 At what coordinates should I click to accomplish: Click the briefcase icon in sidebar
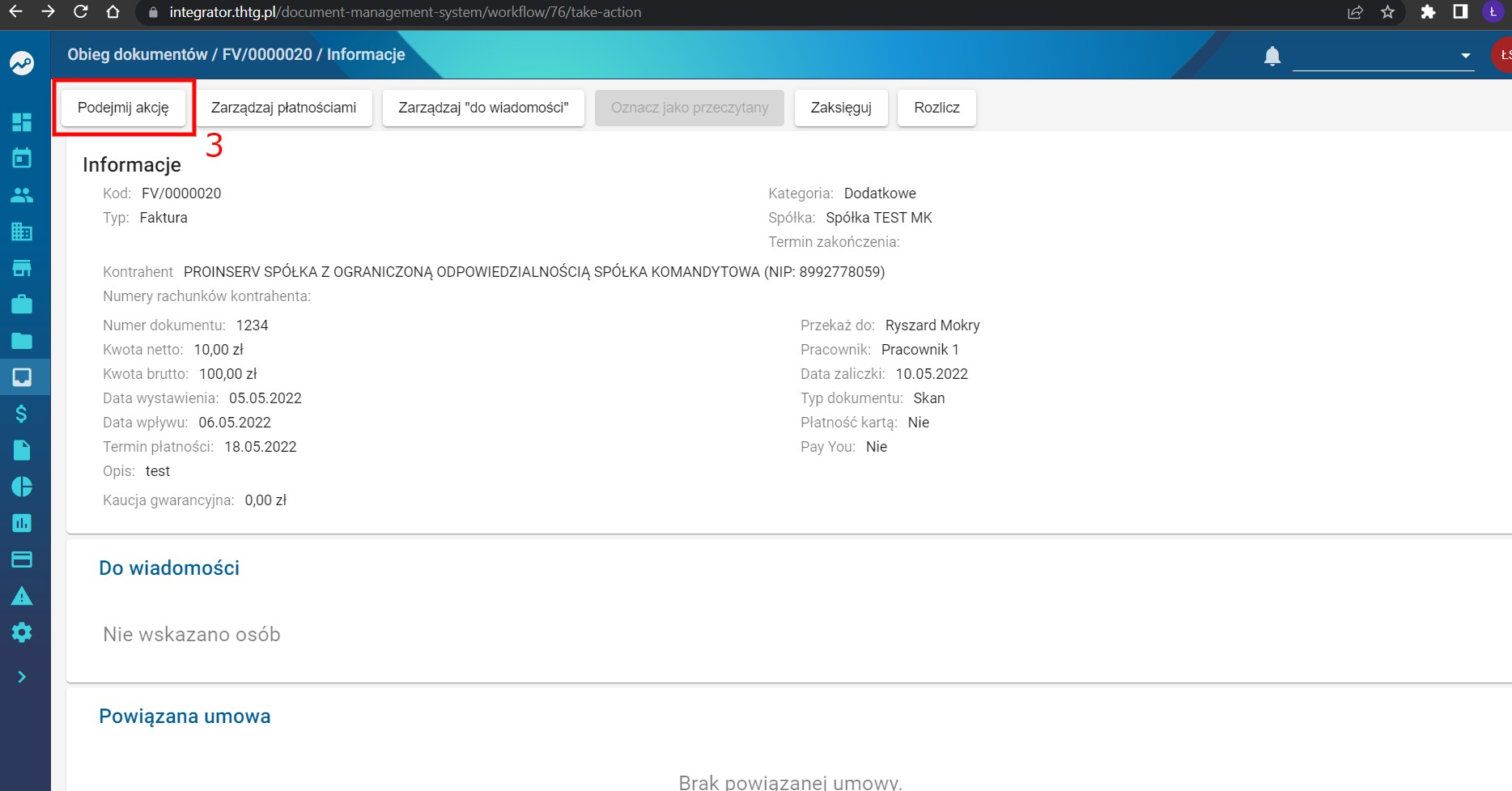(x=22, y=304)
